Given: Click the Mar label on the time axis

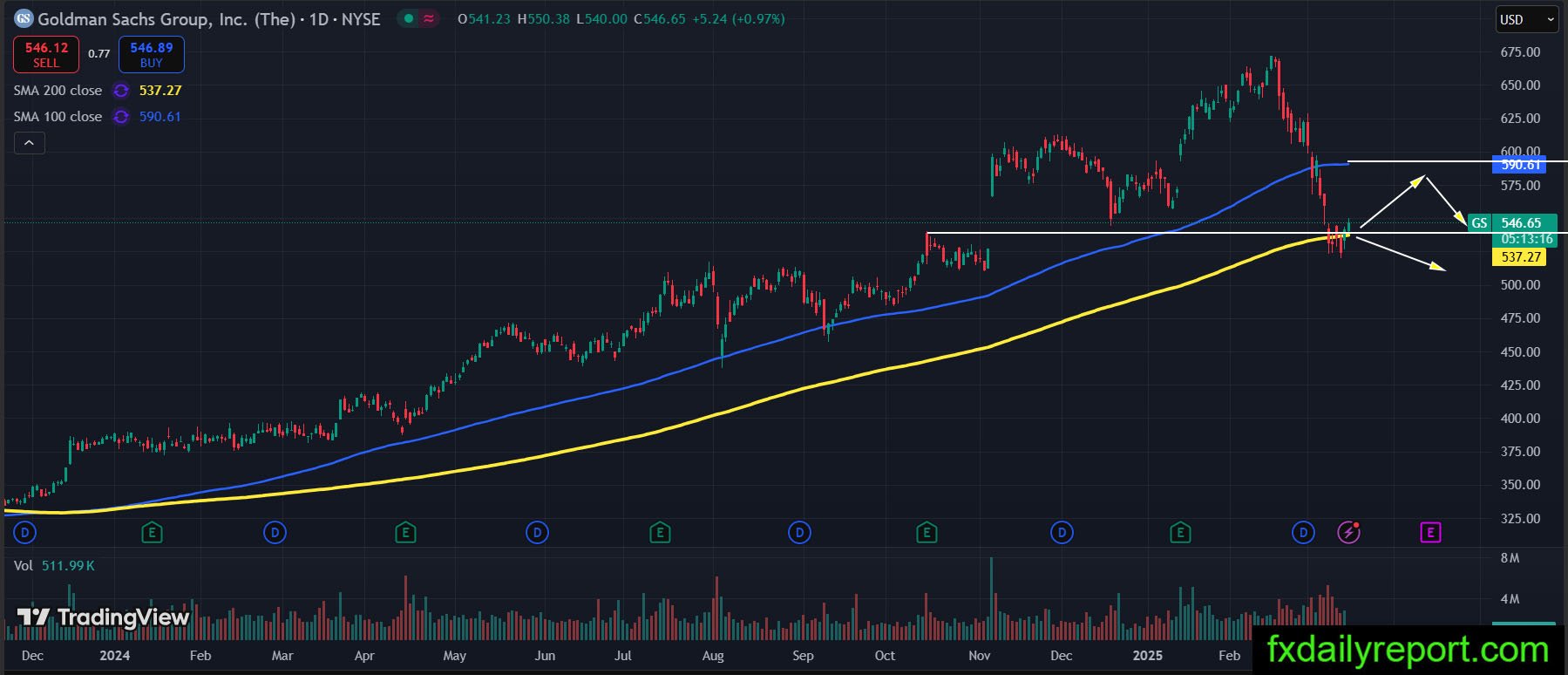Looking at the screenshot, I should point(282,656).
